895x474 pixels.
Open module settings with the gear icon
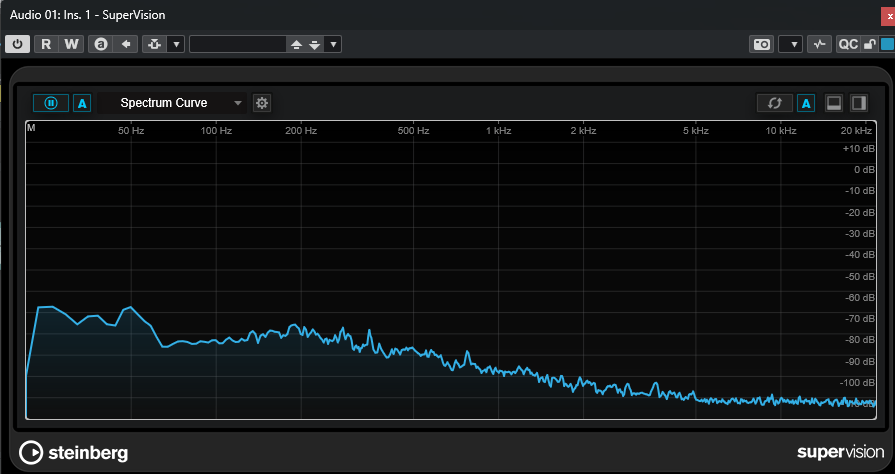[x=262, y=103]
